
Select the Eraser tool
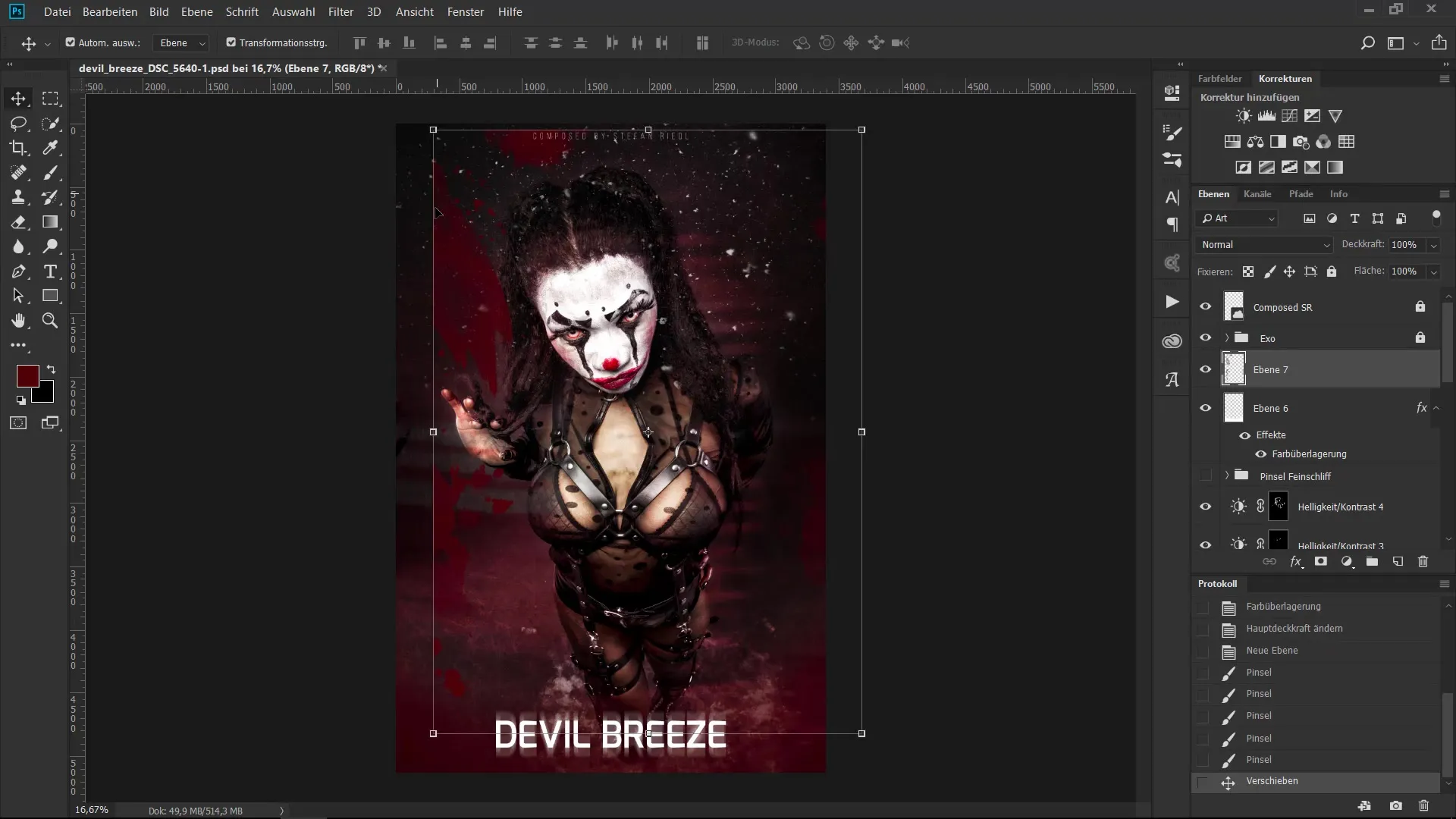[18, 222]
